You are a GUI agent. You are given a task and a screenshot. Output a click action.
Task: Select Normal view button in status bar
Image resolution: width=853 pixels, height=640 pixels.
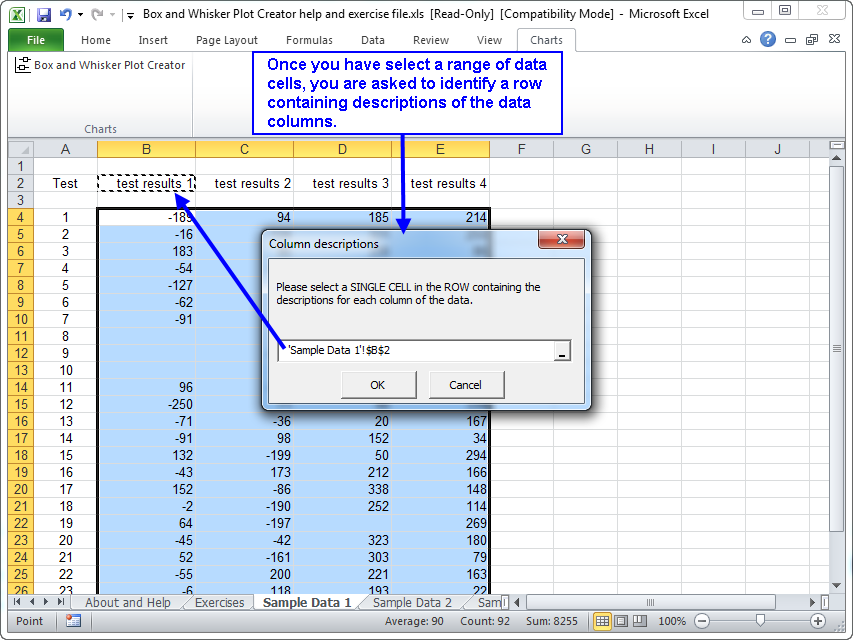pyautogui.click(x=602, y=621)
